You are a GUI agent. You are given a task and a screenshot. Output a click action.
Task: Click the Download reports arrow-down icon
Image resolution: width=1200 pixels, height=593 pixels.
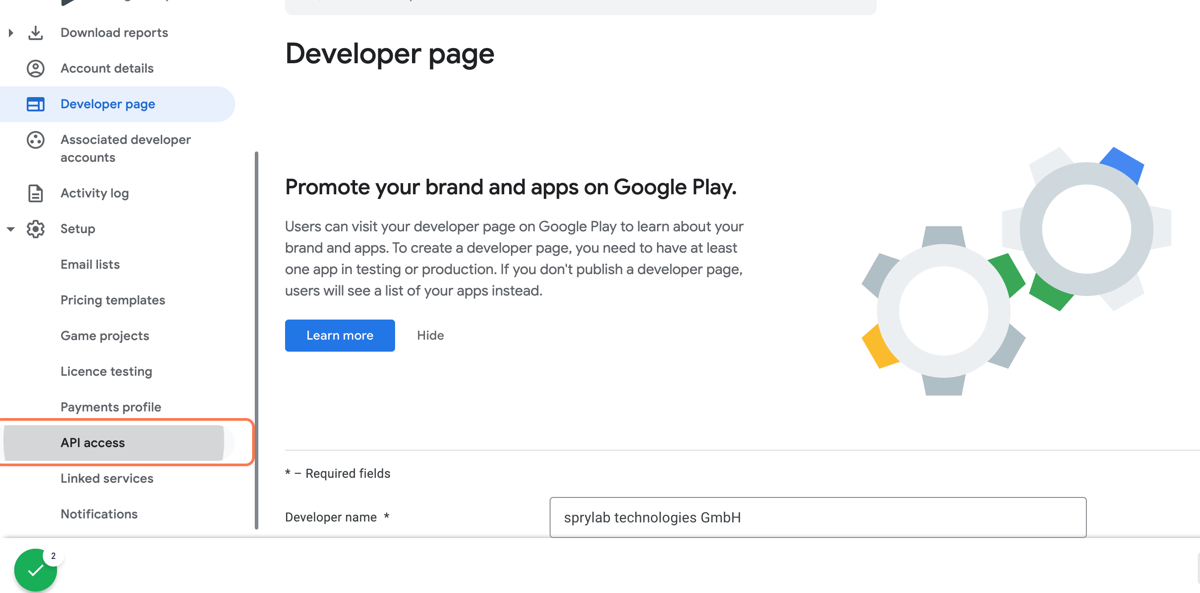pos(35,33)
